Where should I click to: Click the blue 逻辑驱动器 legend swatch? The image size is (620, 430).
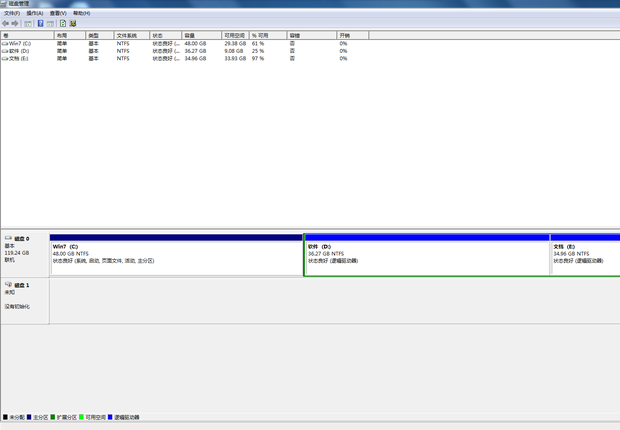(x=111, y=417)
